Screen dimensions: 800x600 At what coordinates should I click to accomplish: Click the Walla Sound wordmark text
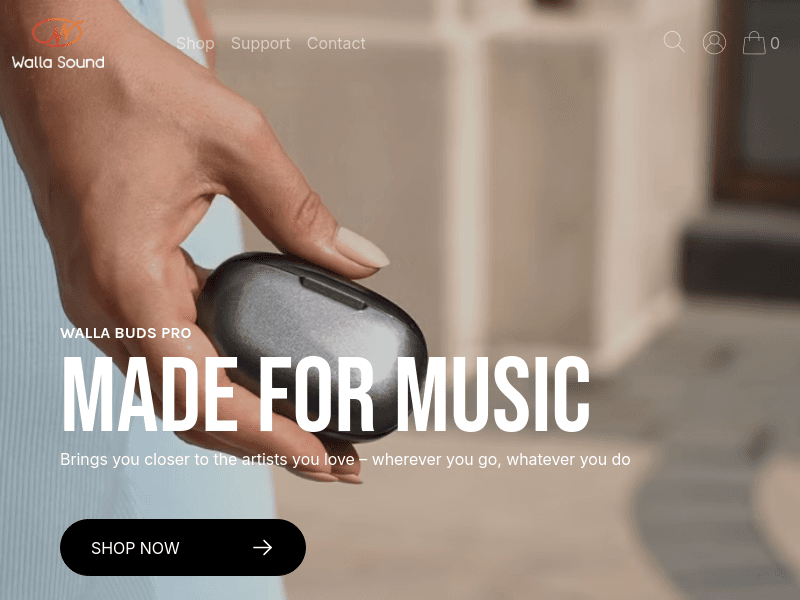(58, 62)
